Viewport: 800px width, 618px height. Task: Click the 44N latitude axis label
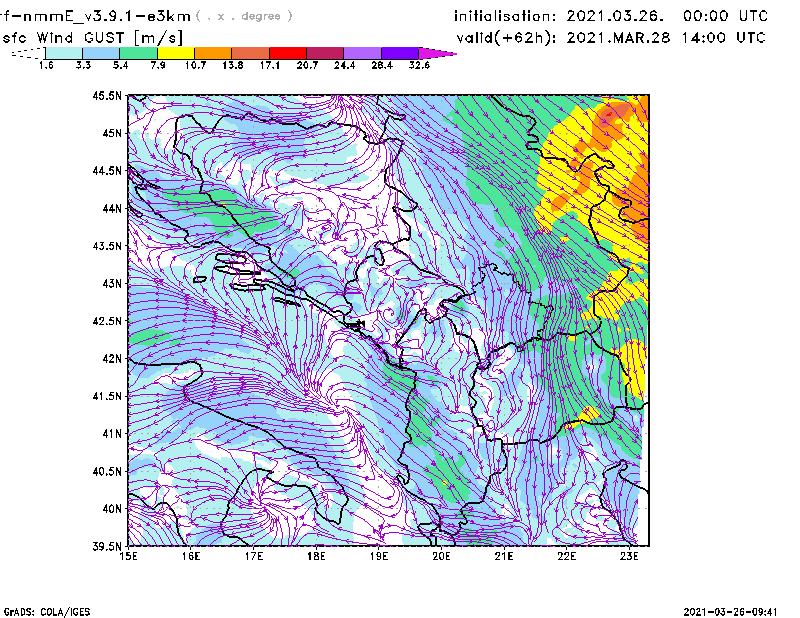112,208
